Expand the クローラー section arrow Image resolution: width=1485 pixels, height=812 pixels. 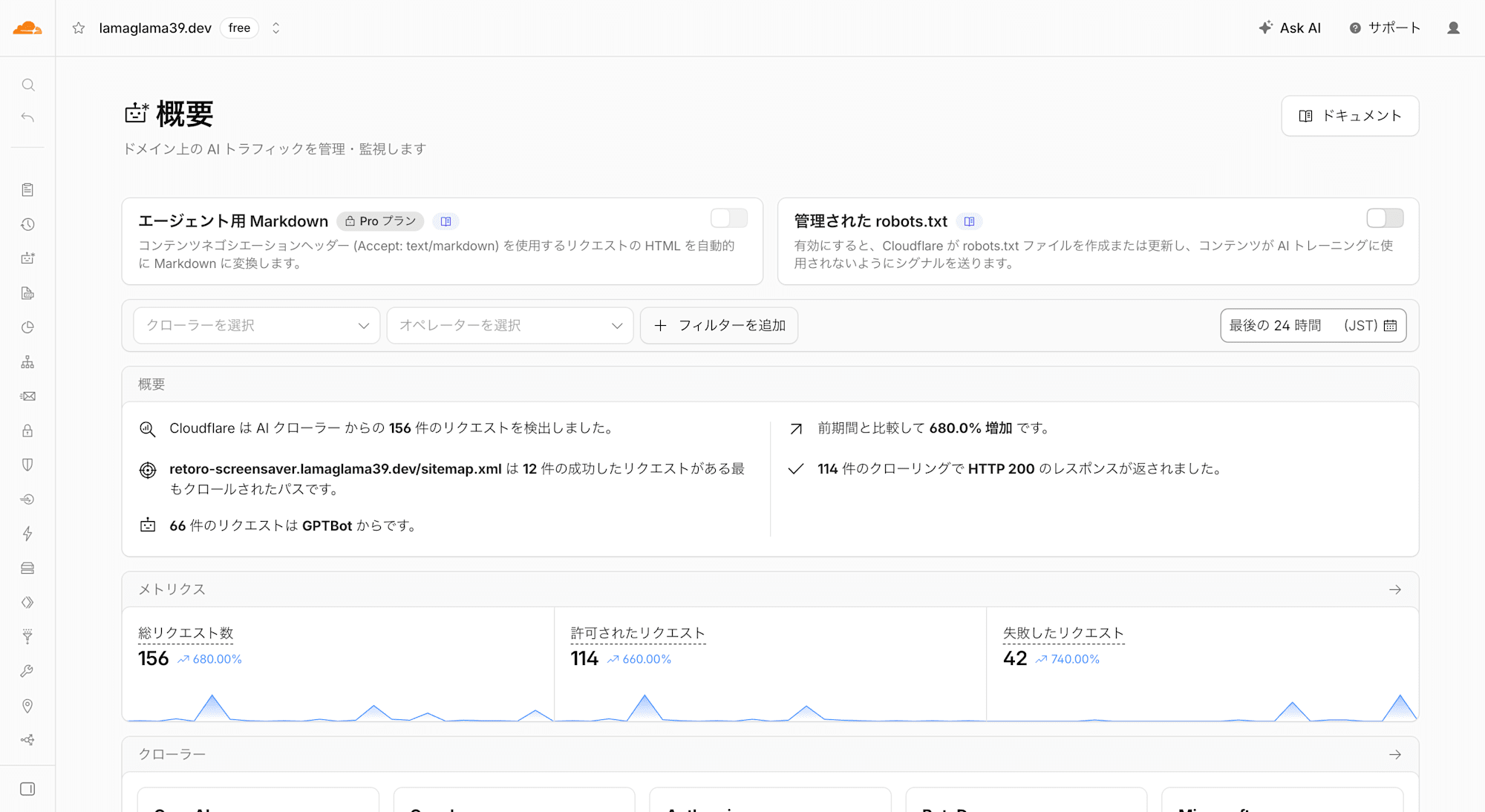click(1395, 754)
